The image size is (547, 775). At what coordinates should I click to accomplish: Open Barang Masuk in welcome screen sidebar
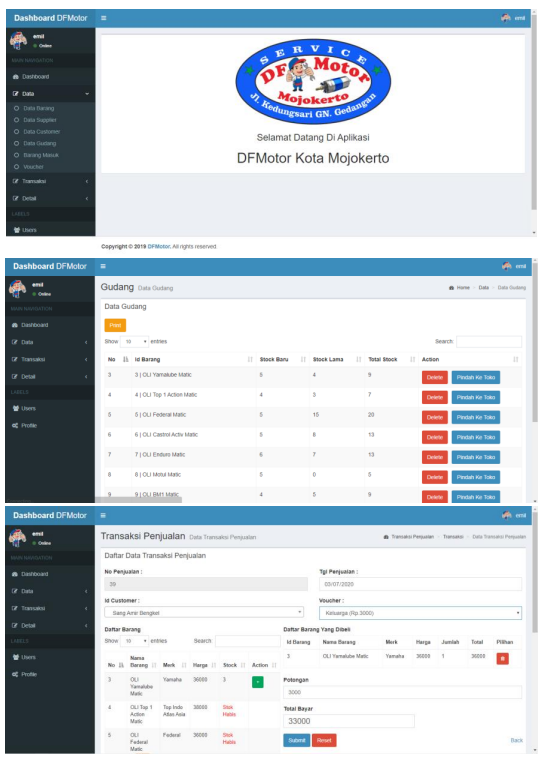pyautogui.click(x=41, y=155)
